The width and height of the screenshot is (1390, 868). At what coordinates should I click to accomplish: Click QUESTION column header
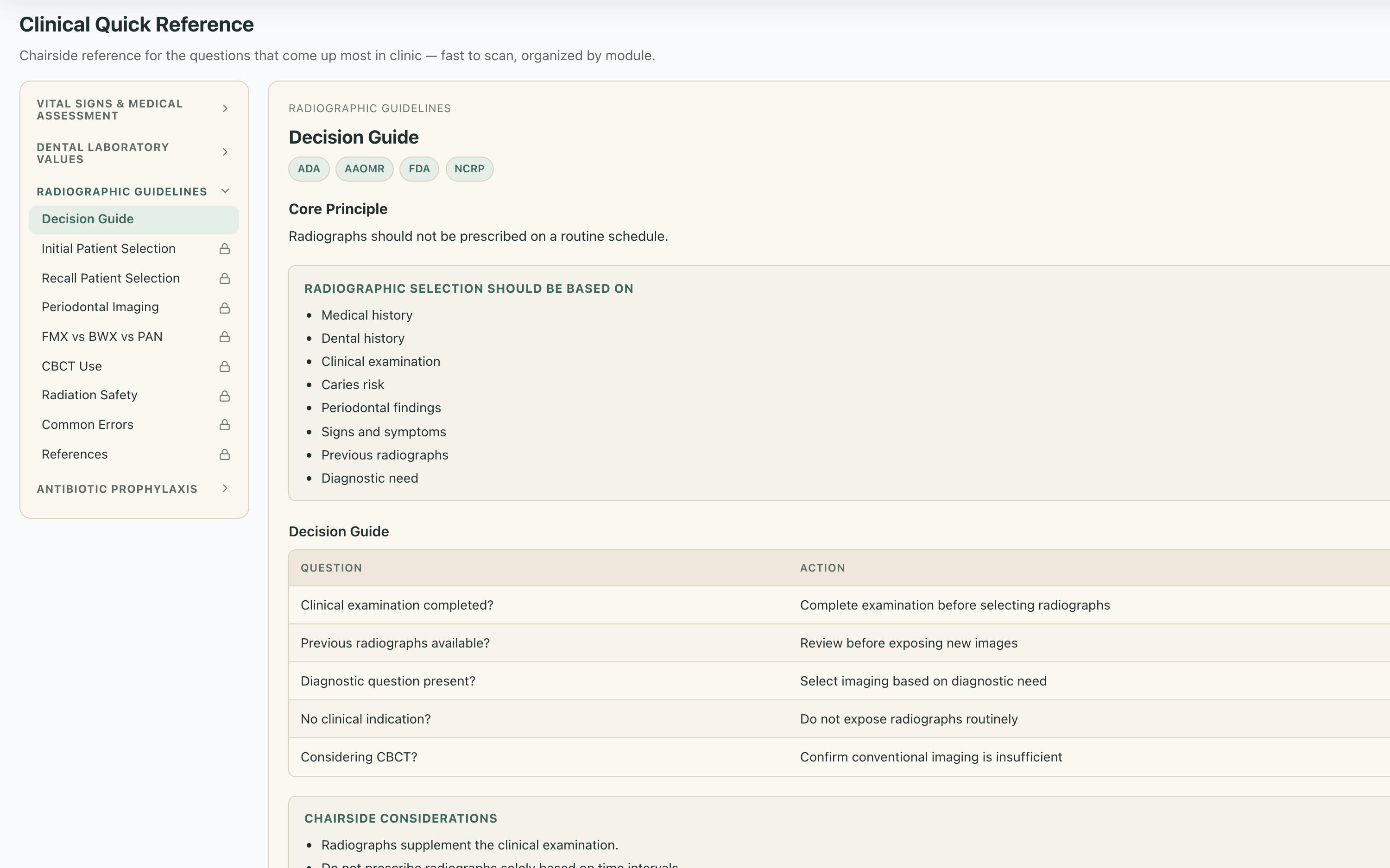331,568
